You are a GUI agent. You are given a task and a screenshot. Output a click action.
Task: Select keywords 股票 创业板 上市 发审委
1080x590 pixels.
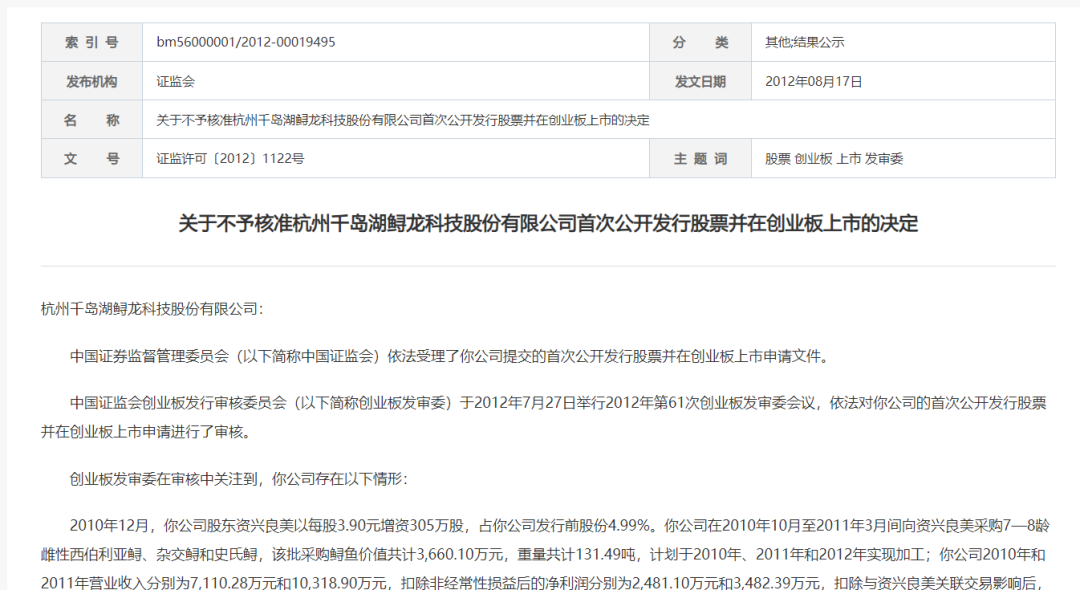(x=833, y=158)
